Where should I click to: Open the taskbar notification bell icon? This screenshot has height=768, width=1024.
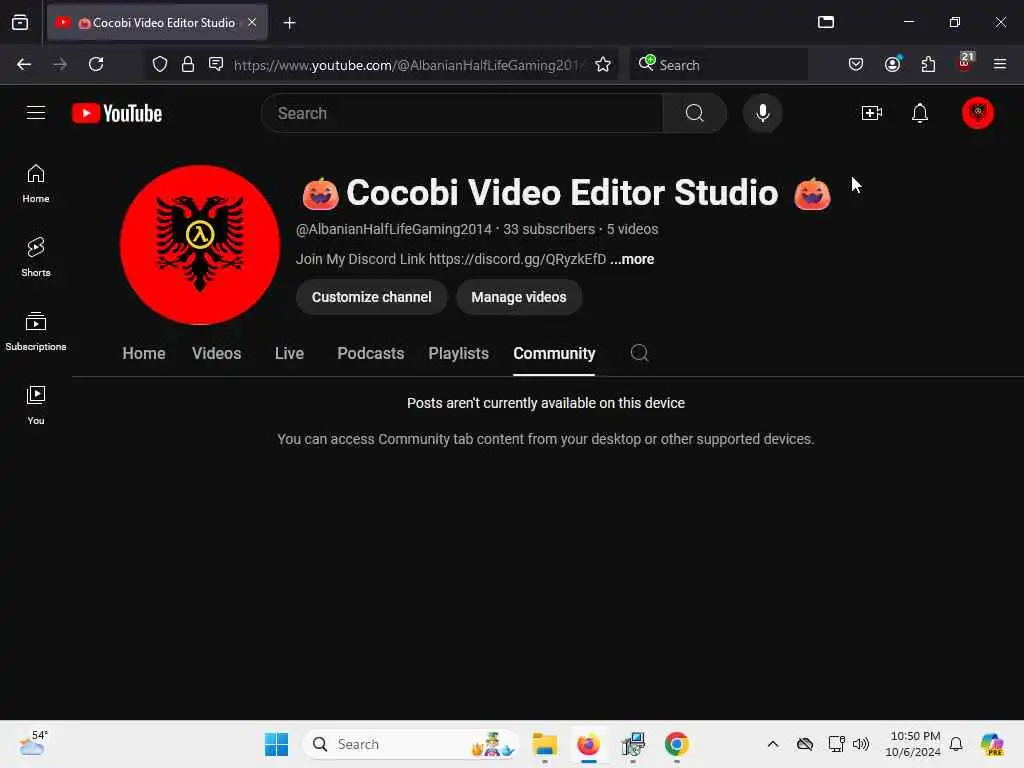[x=956, y=744]
